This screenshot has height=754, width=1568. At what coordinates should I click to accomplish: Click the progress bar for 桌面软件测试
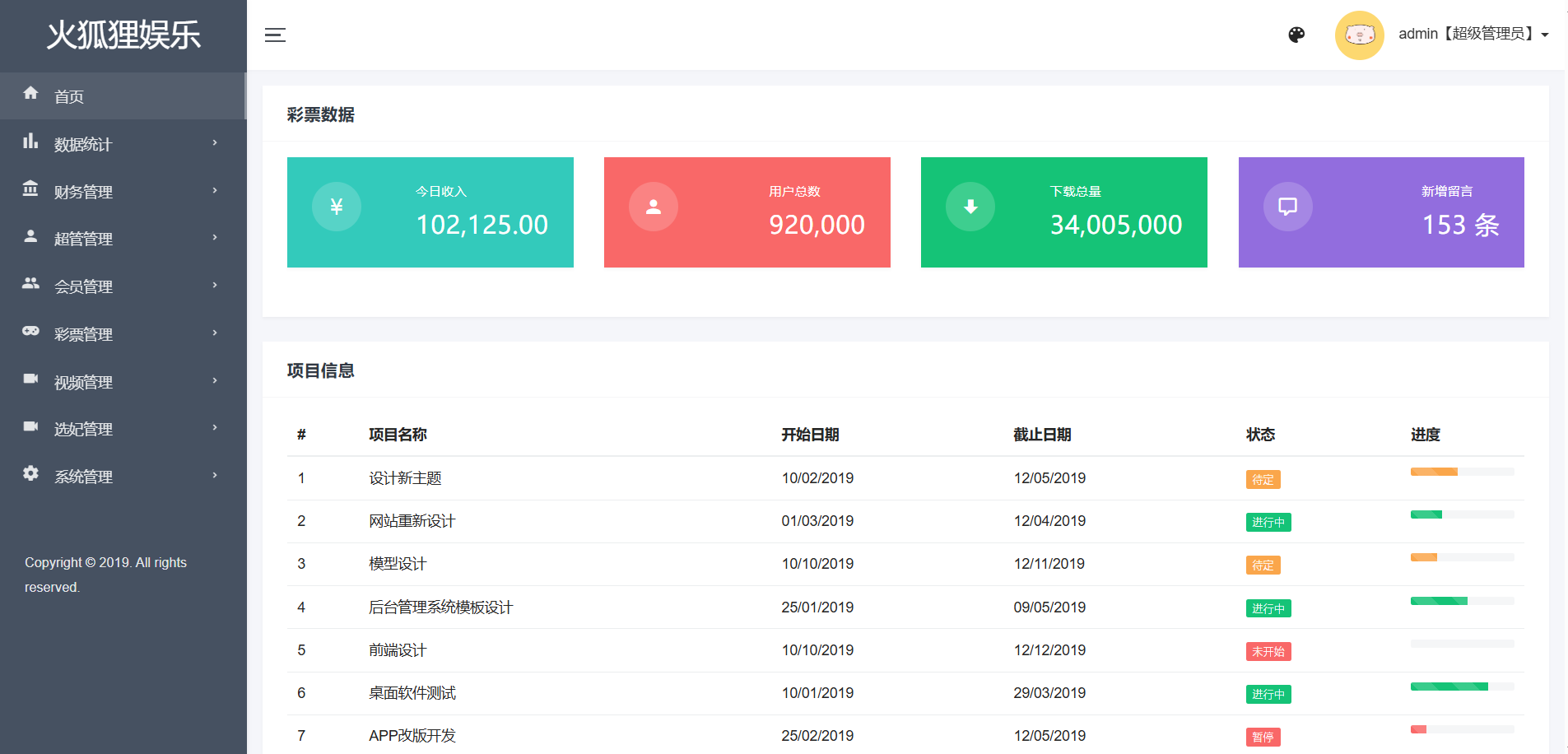(1462, 687)
